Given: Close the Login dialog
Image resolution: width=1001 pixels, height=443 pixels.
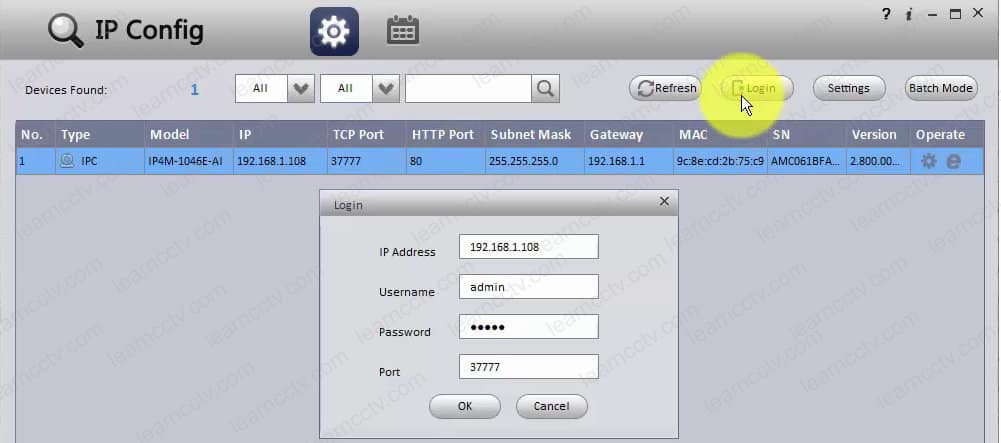Looking at the screenshot, I should coord(664,202).
